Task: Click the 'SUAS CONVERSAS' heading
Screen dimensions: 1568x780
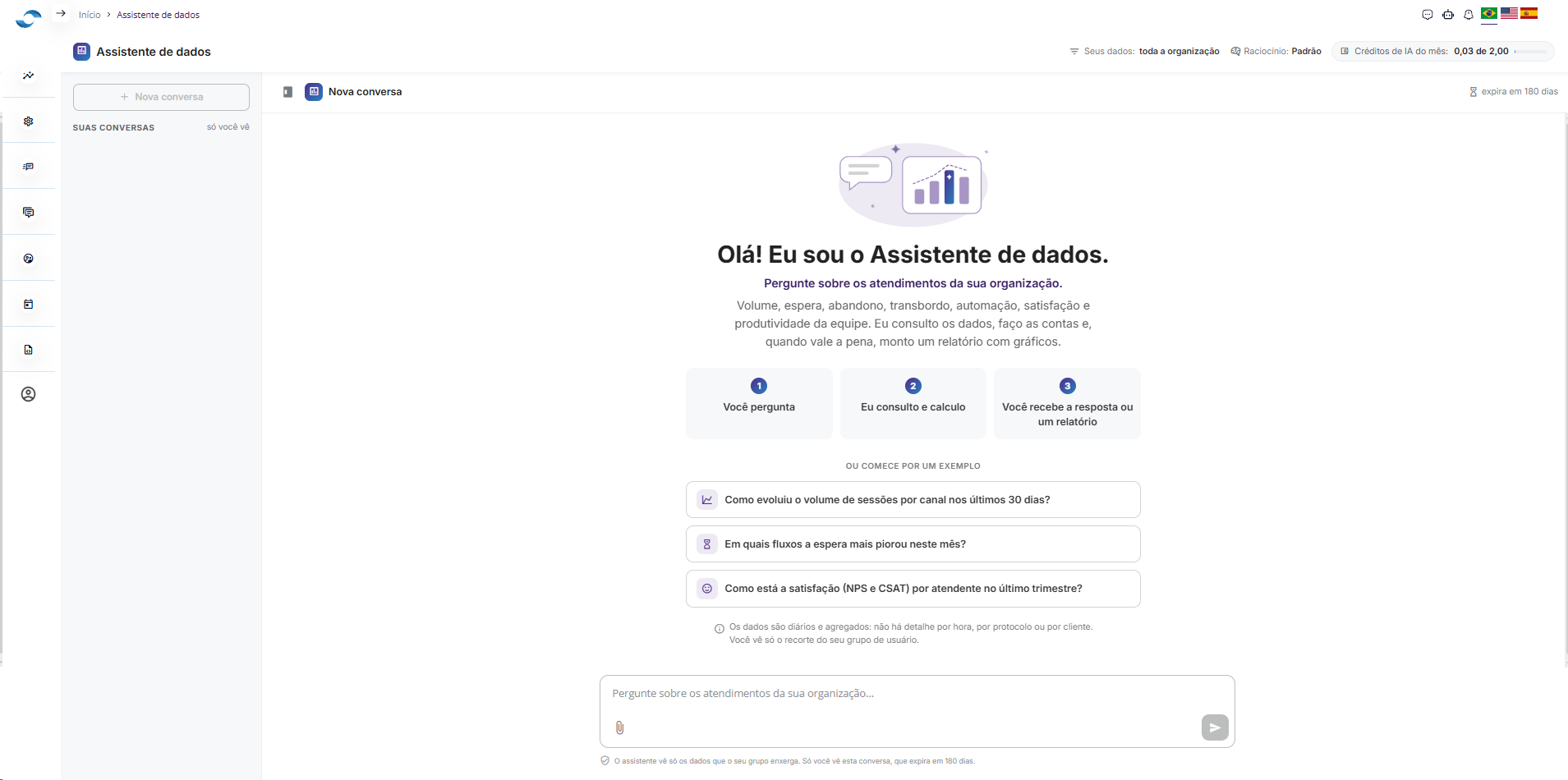Action: click(x=113, y=128)
